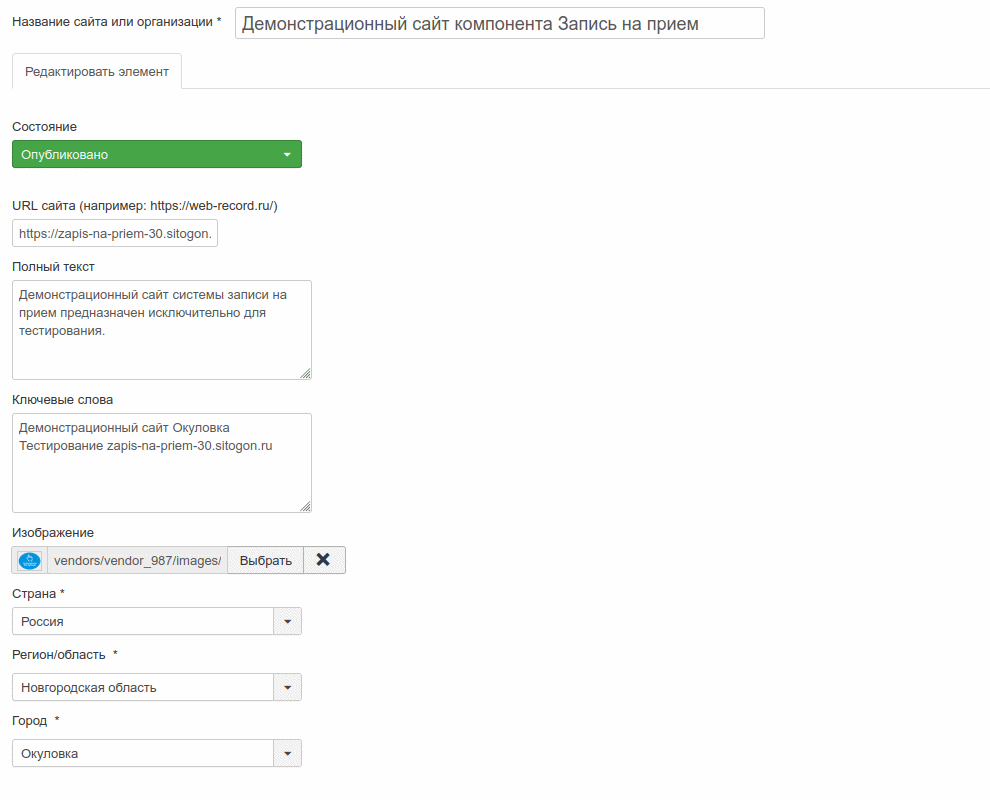990x800 pixels.
Task: Click into the URL сайта input
Action: click(115, 233)
